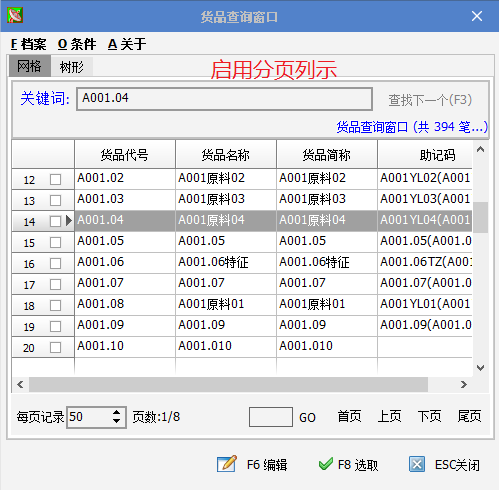Click the GO page jump button

307,417
